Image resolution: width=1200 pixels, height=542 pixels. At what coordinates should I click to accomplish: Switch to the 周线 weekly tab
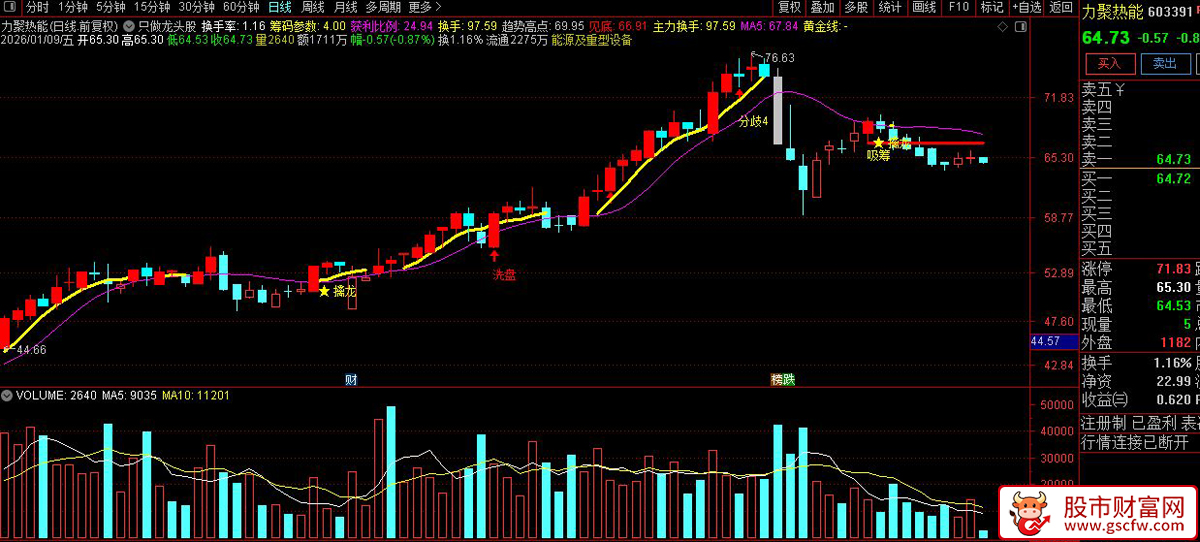313,7
